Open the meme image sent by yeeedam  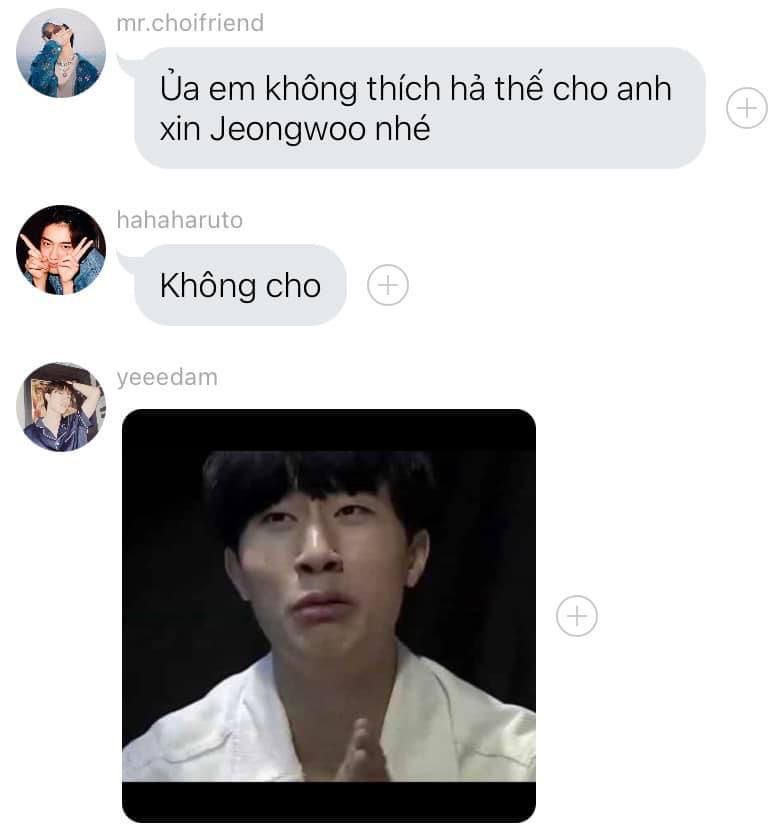pos(329,615)
